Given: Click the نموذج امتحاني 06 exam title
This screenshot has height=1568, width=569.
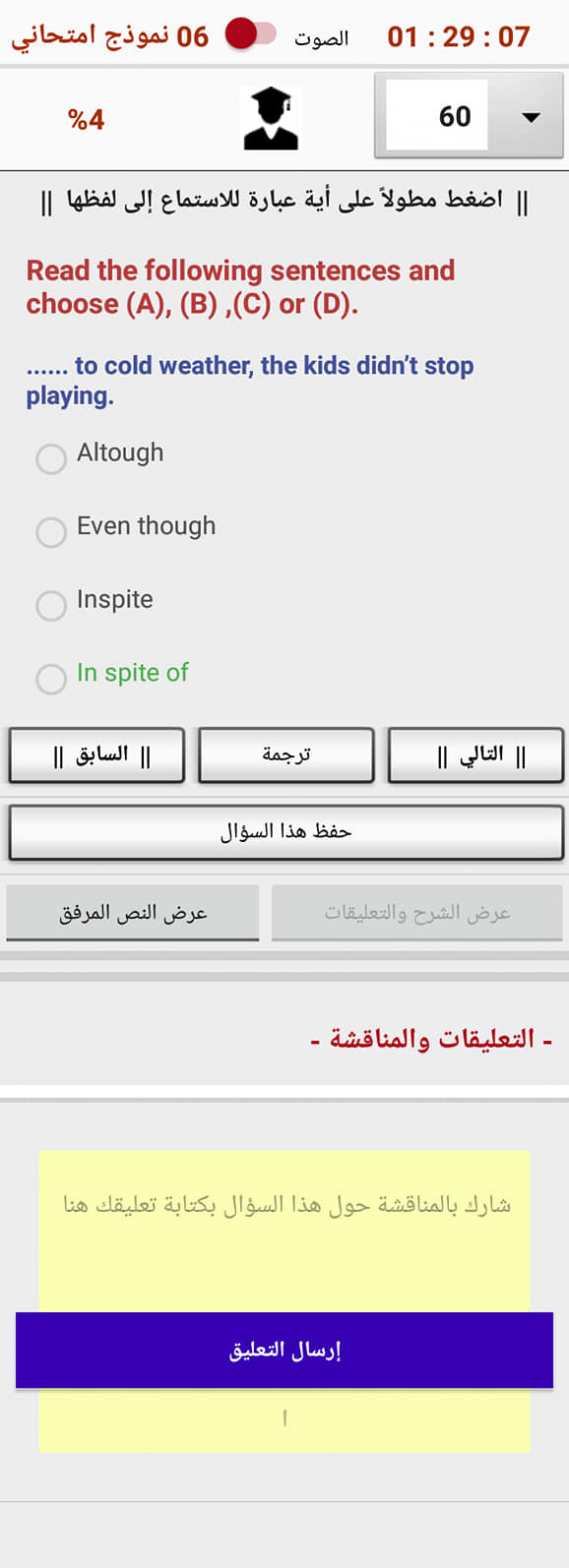Looking at the screenshot, I should (110, 36).
